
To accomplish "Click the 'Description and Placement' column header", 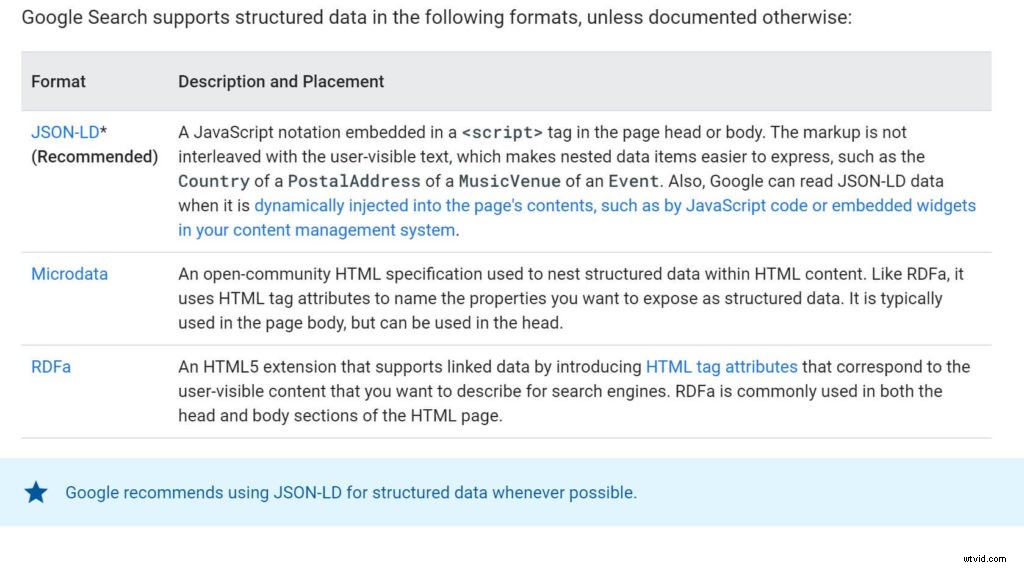I will [281, 81].
